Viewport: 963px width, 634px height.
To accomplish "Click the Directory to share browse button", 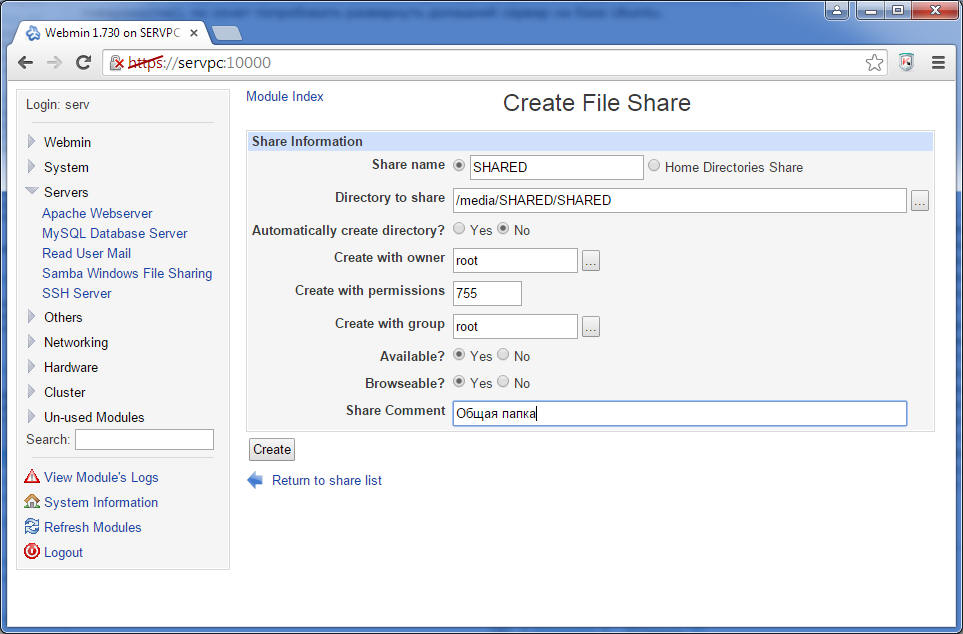I will pos(919,201).
